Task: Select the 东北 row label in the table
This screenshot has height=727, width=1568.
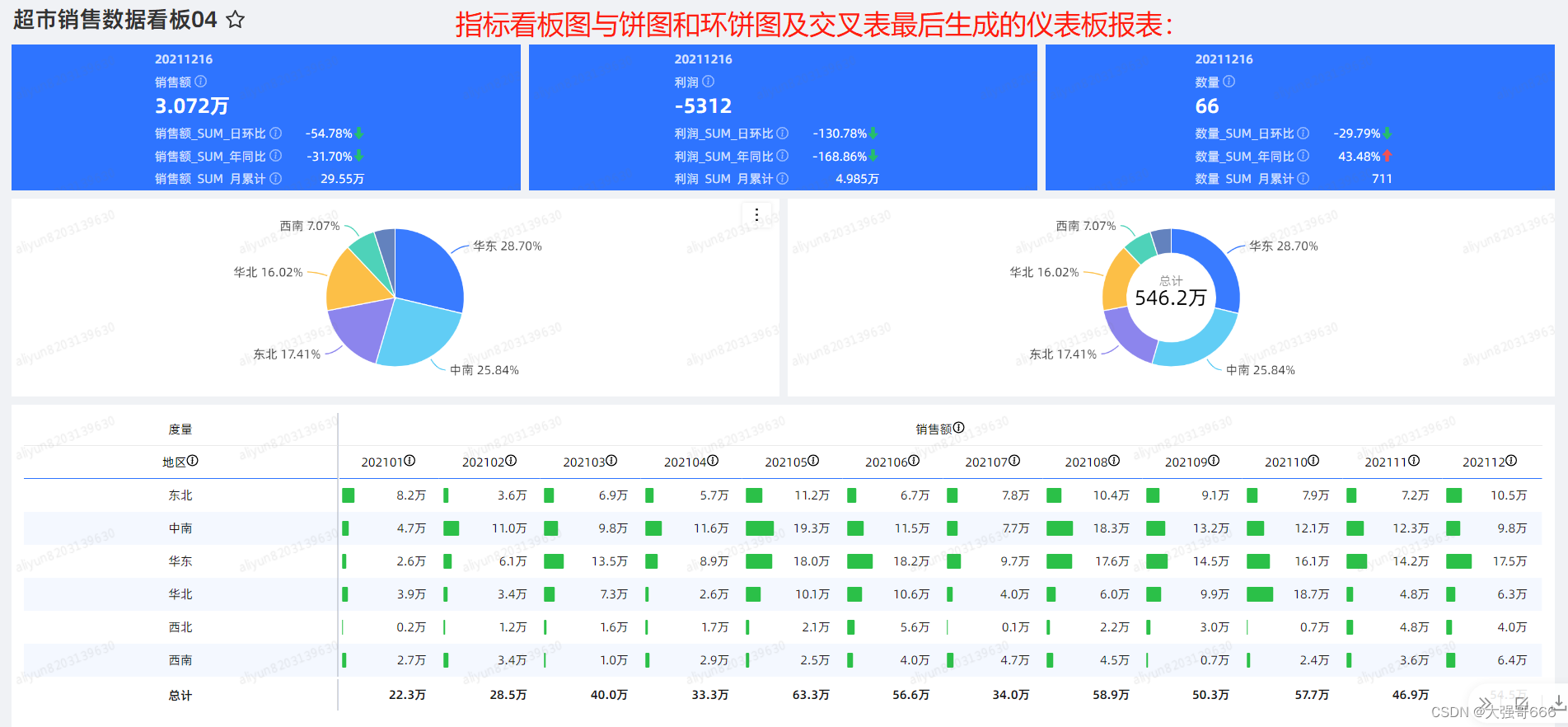Action: pyautogui.click(x=180, y=495)
